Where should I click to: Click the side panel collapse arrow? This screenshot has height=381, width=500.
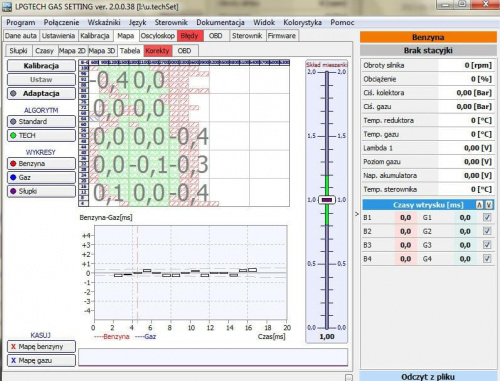pos(357,214)
